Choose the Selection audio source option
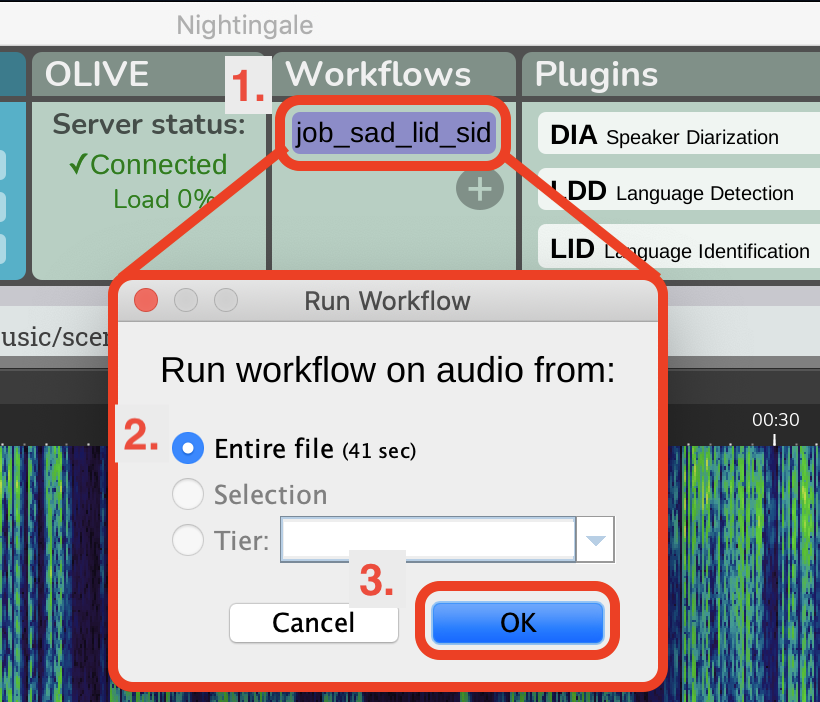 188,494
